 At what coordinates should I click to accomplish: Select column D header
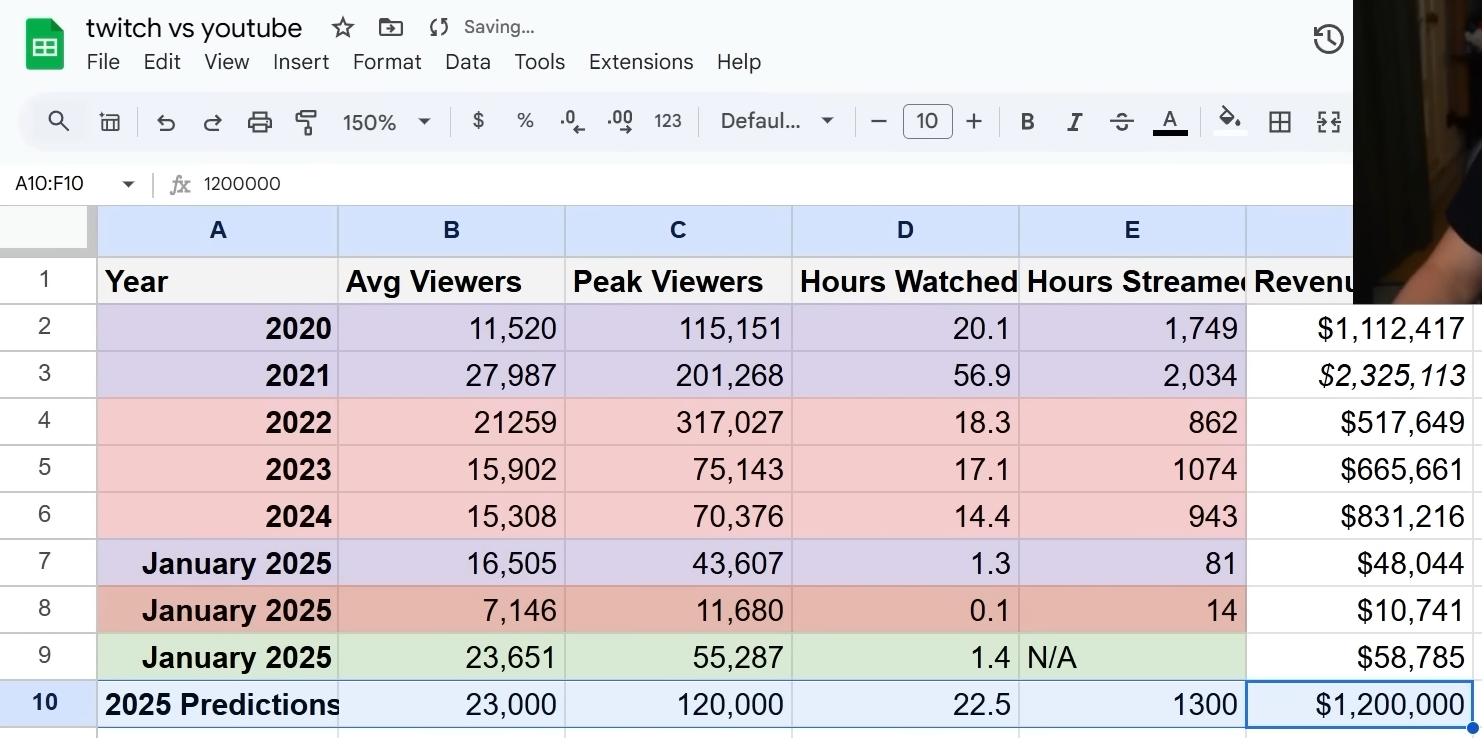(x=906, y=231)
